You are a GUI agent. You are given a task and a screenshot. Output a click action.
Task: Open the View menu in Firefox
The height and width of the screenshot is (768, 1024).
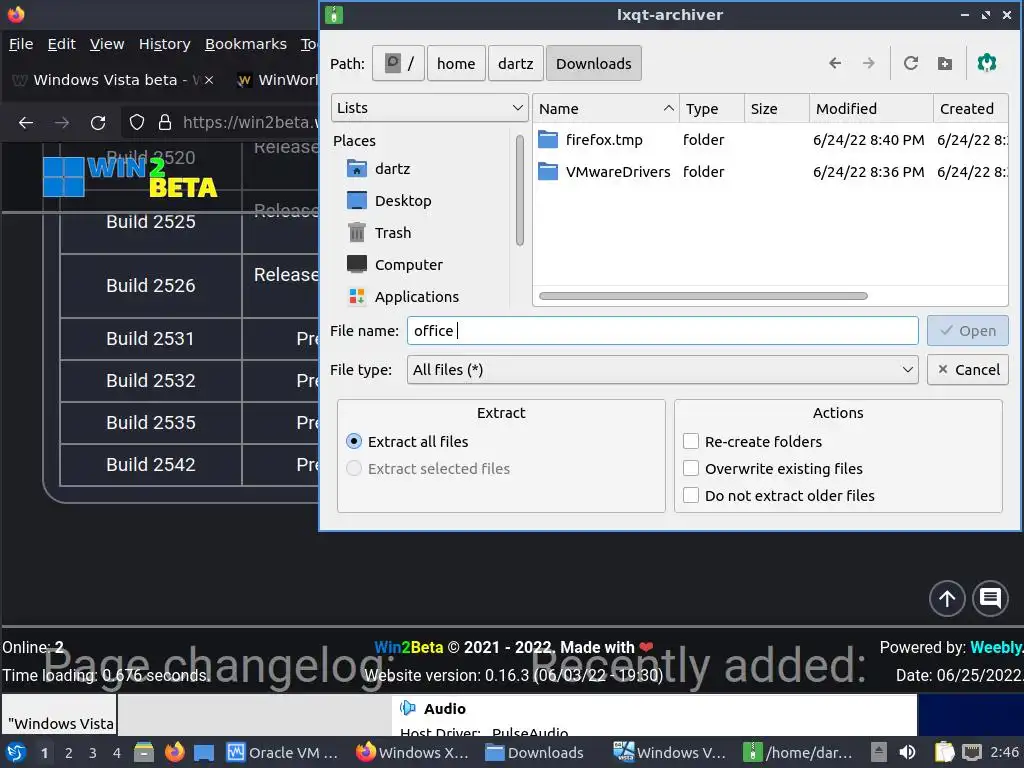pos(107,44)
